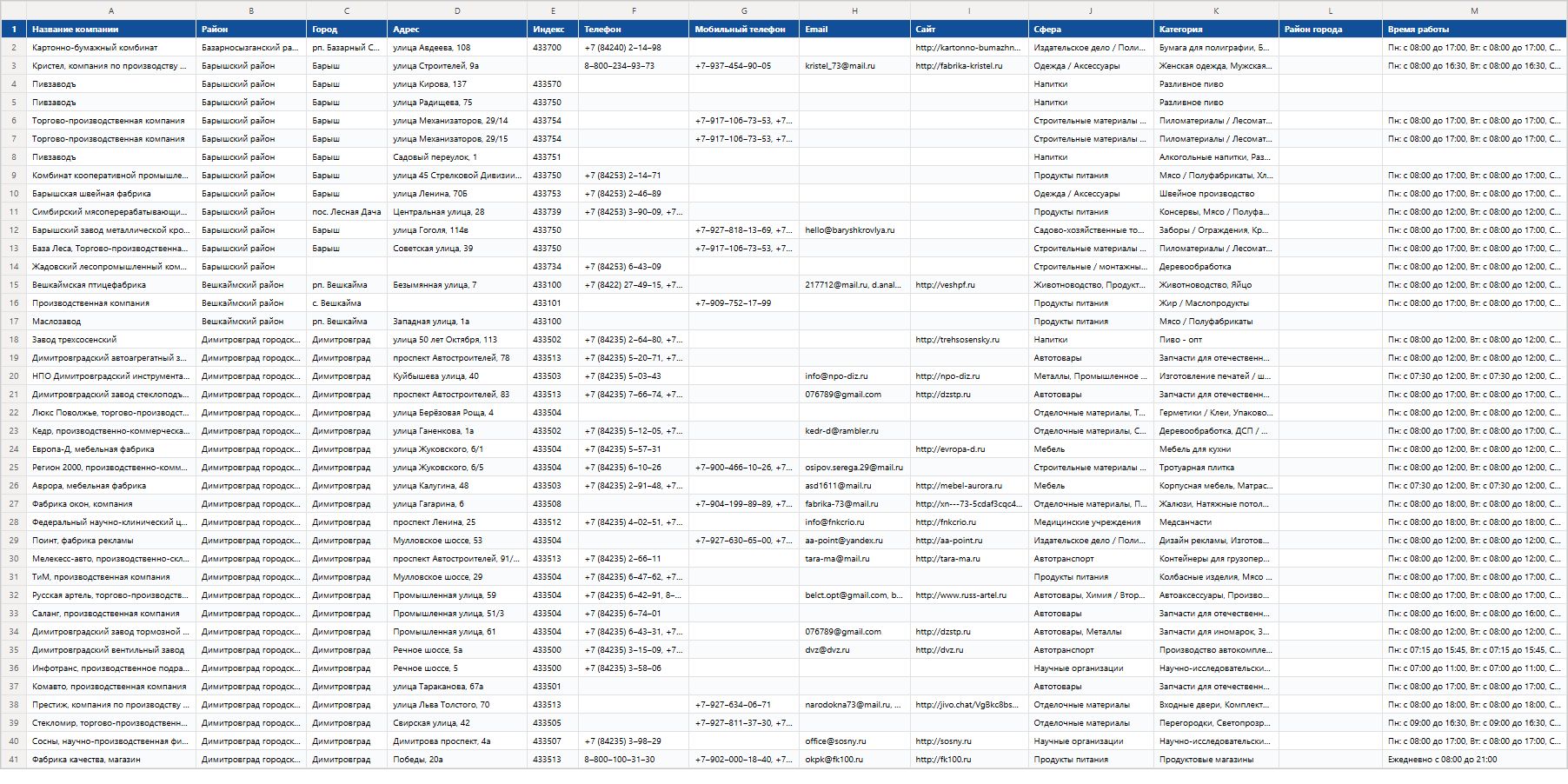Click the 'Название компании' header cell
Image resolution: width=1568 pixels, height=784 pixels.
(111, 29)
